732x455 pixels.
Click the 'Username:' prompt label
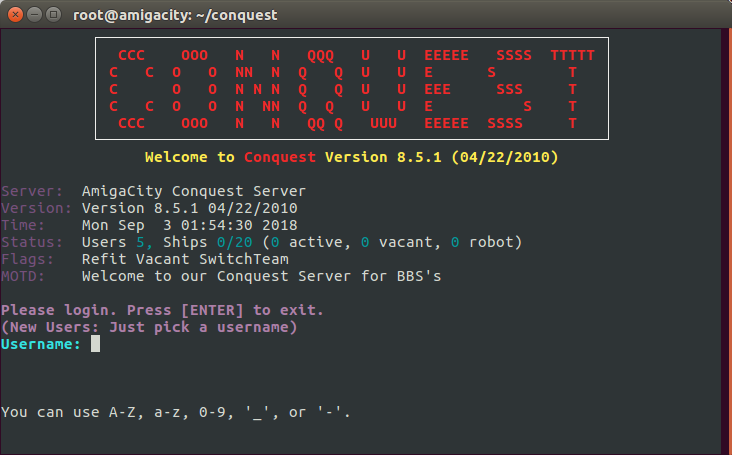tap(41, 344)
